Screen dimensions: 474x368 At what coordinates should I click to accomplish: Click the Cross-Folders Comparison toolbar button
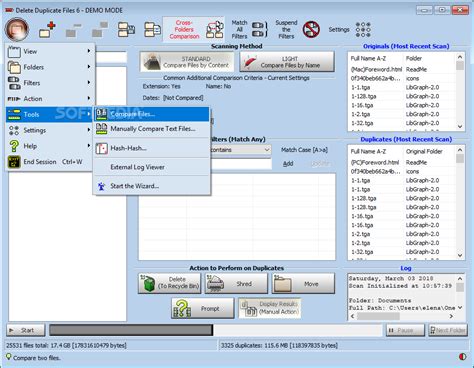194,29
